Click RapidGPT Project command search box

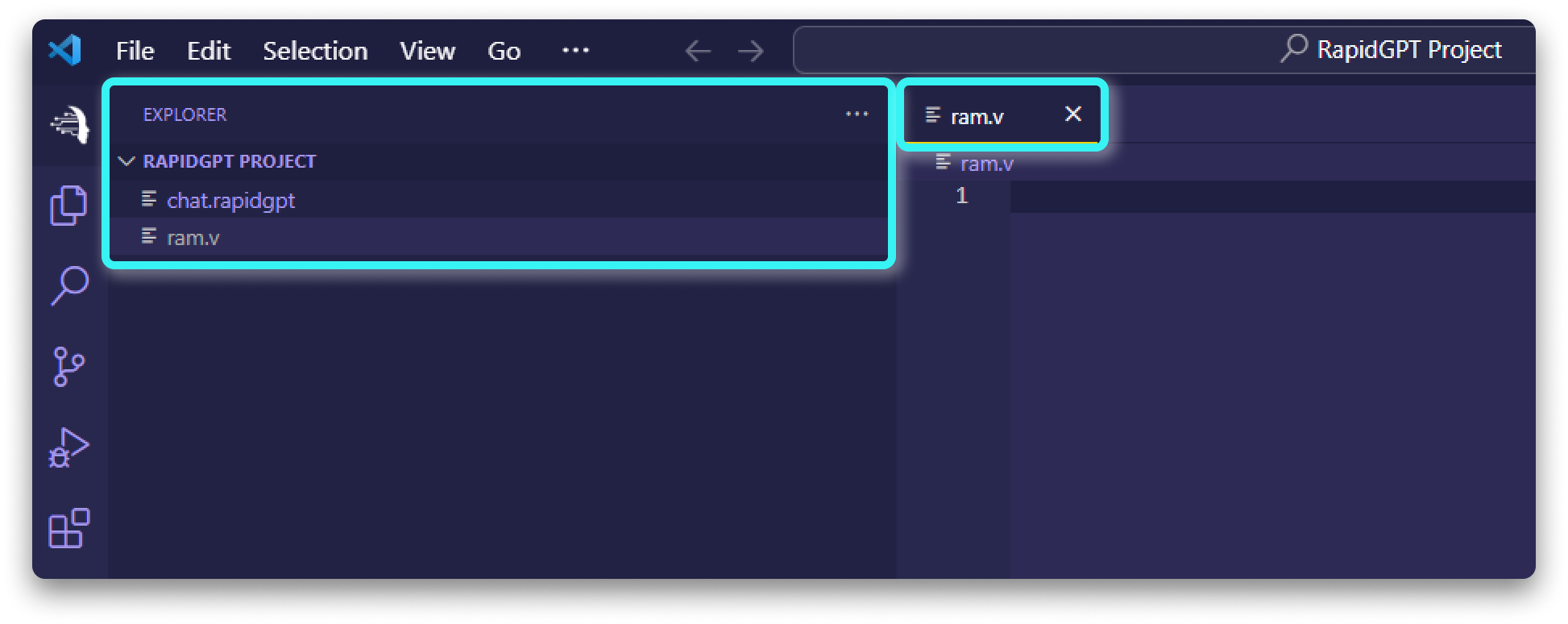[1164, 50]
